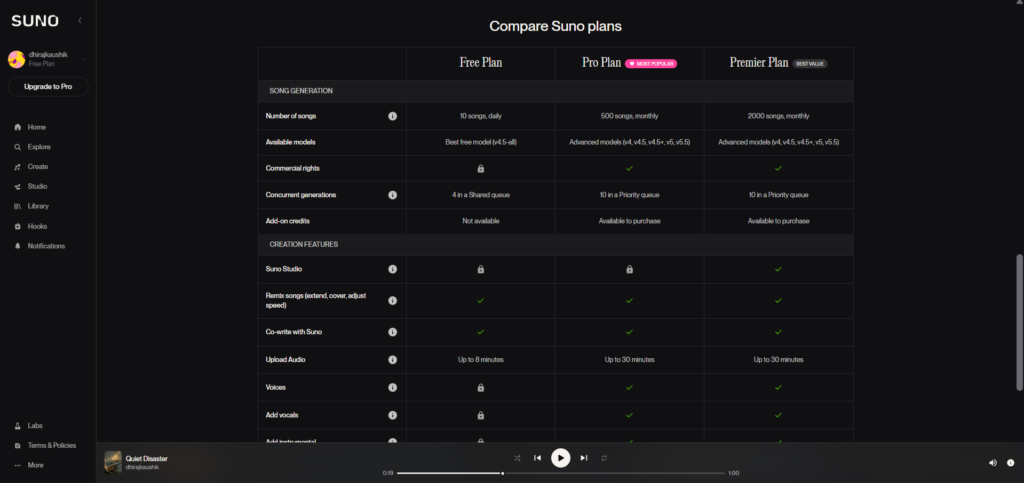Seek on the song progress bar
The image size is (1024, 483).
[560, 473]
